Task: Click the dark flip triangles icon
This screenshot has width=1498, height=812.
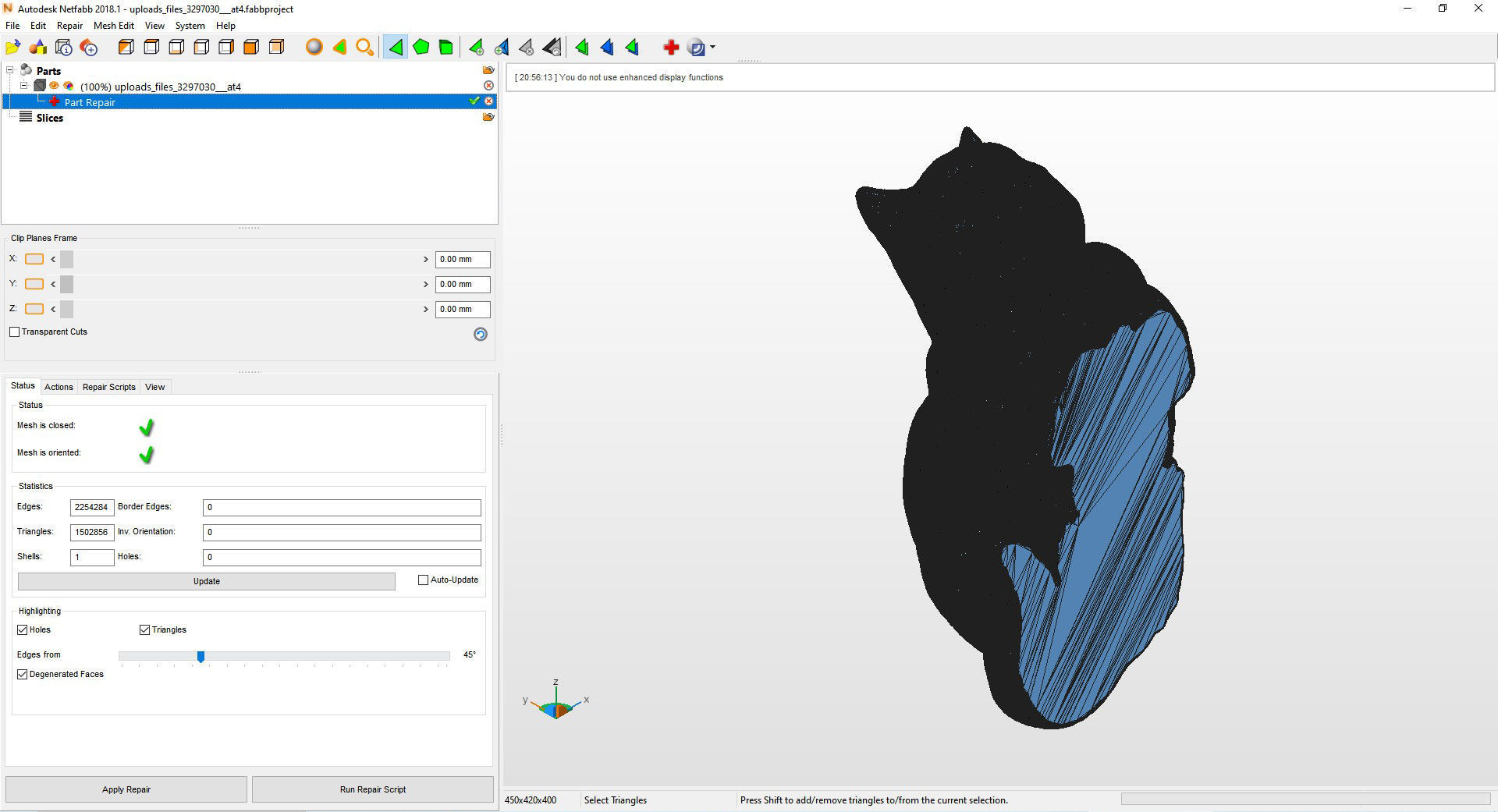Action: 552,48
